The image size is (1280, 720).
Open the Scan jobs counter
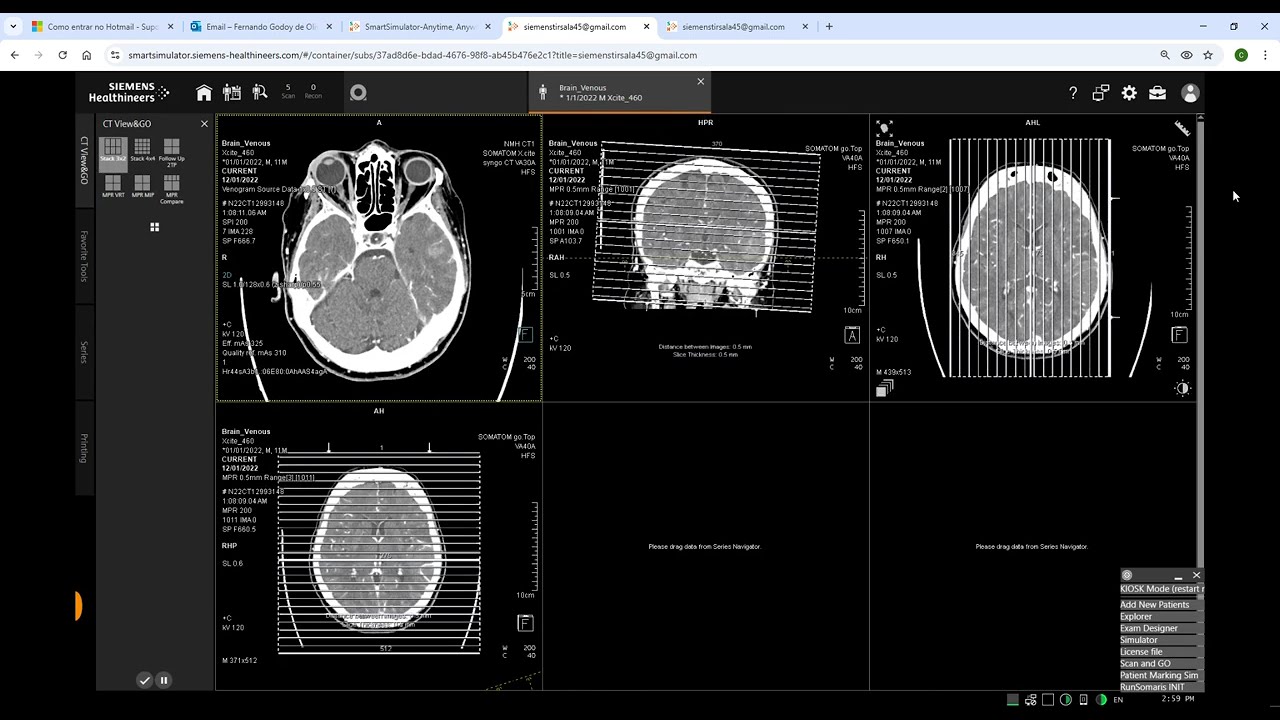(x=288, y=92)
